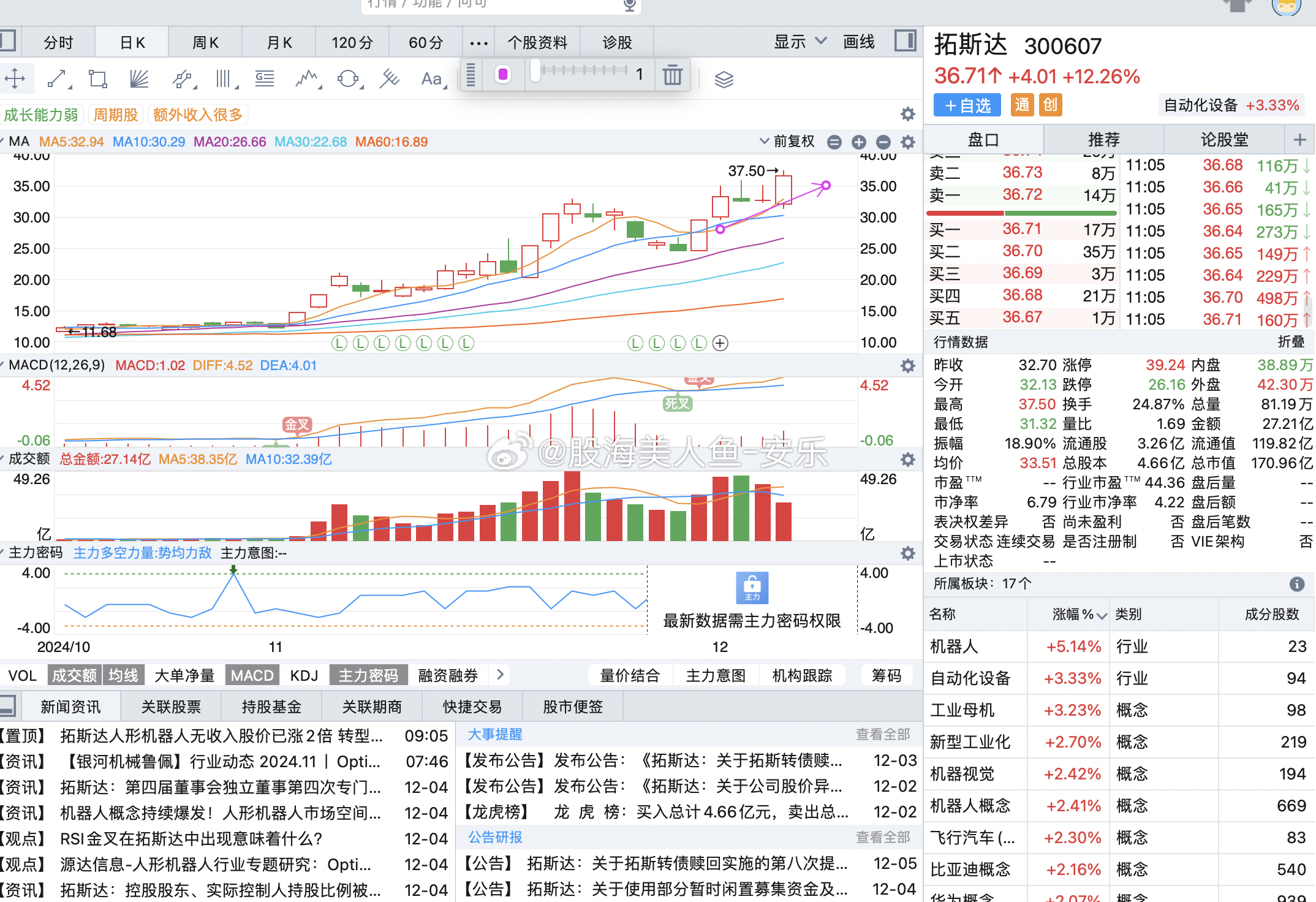Open settings gear beside stock tags row
Image resolution: width=1316 pixels, height=902 pixels.
coord(907,114)
